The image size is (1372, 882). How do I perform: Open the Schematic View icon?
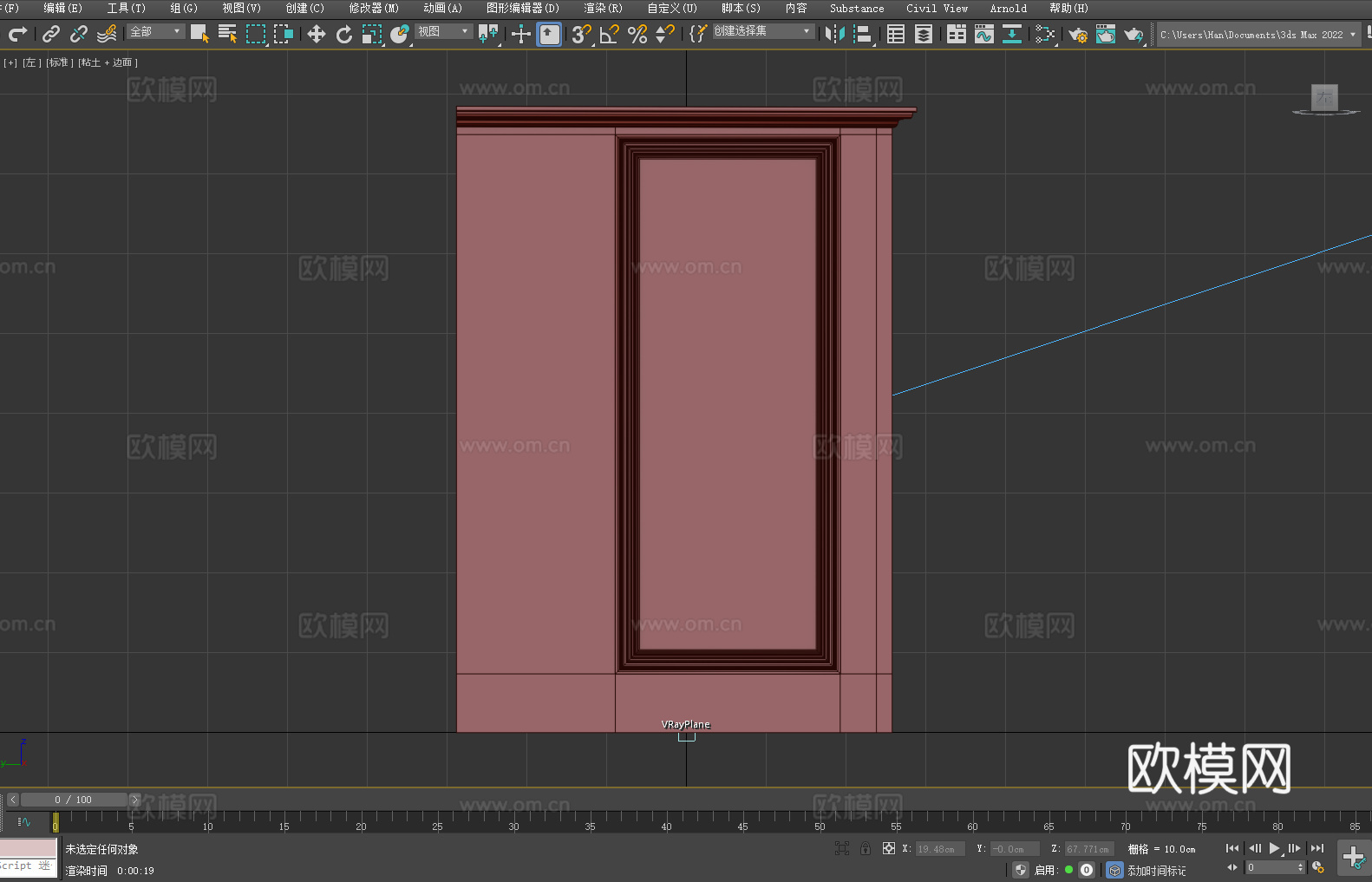point(1012,34)
